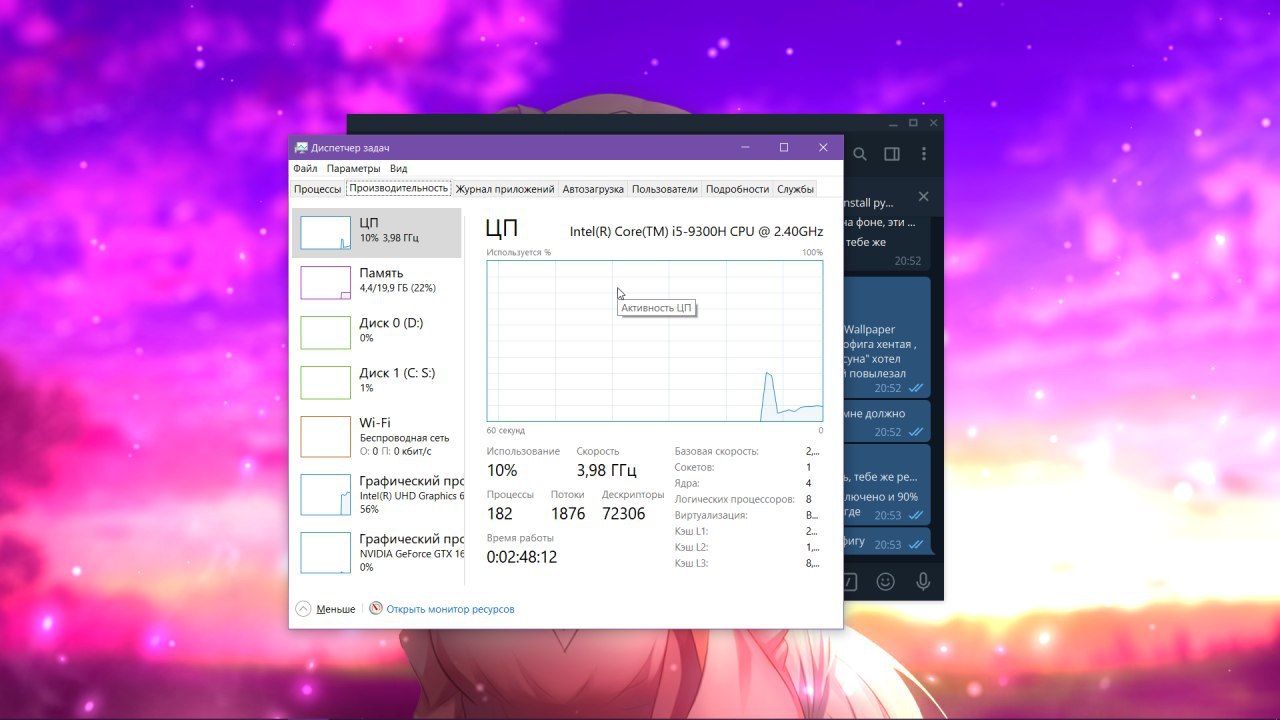Maximize the Telegram window
Viewport: 1280px width, 720px height.
click(913, 123)
